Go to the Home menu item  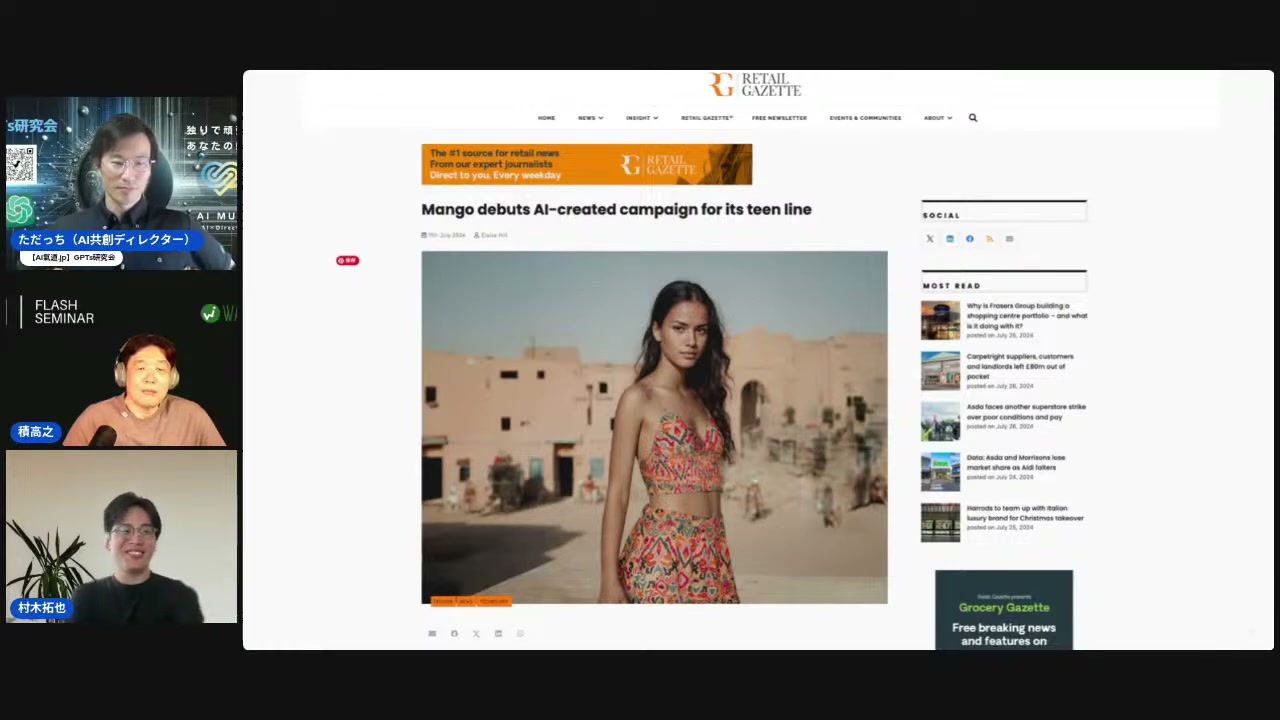coord(546,118)
